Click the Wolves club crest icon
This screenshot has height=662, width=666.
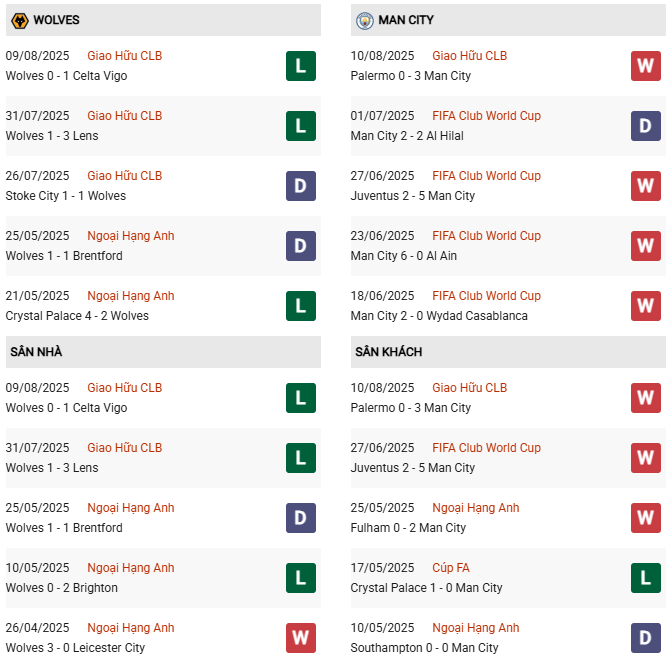point(19,20)
